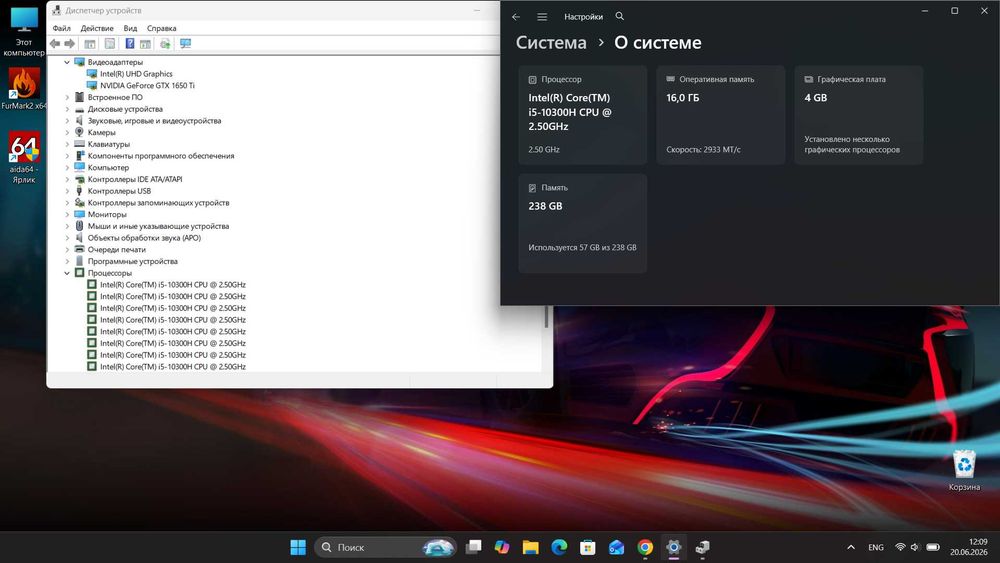Open the hamburger navigation menu in Settings
The image size is (1000, 563).
click(542, 17)
